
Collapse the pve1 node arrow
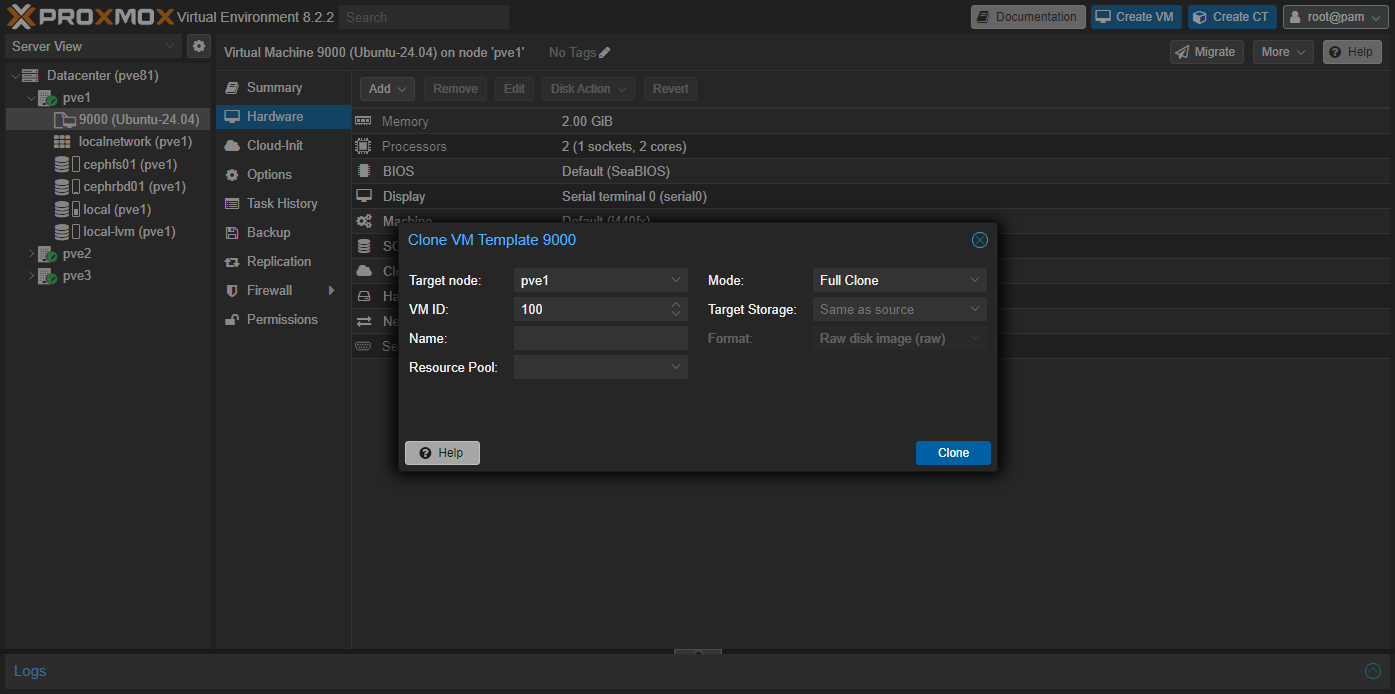click(x=31, y=98)
